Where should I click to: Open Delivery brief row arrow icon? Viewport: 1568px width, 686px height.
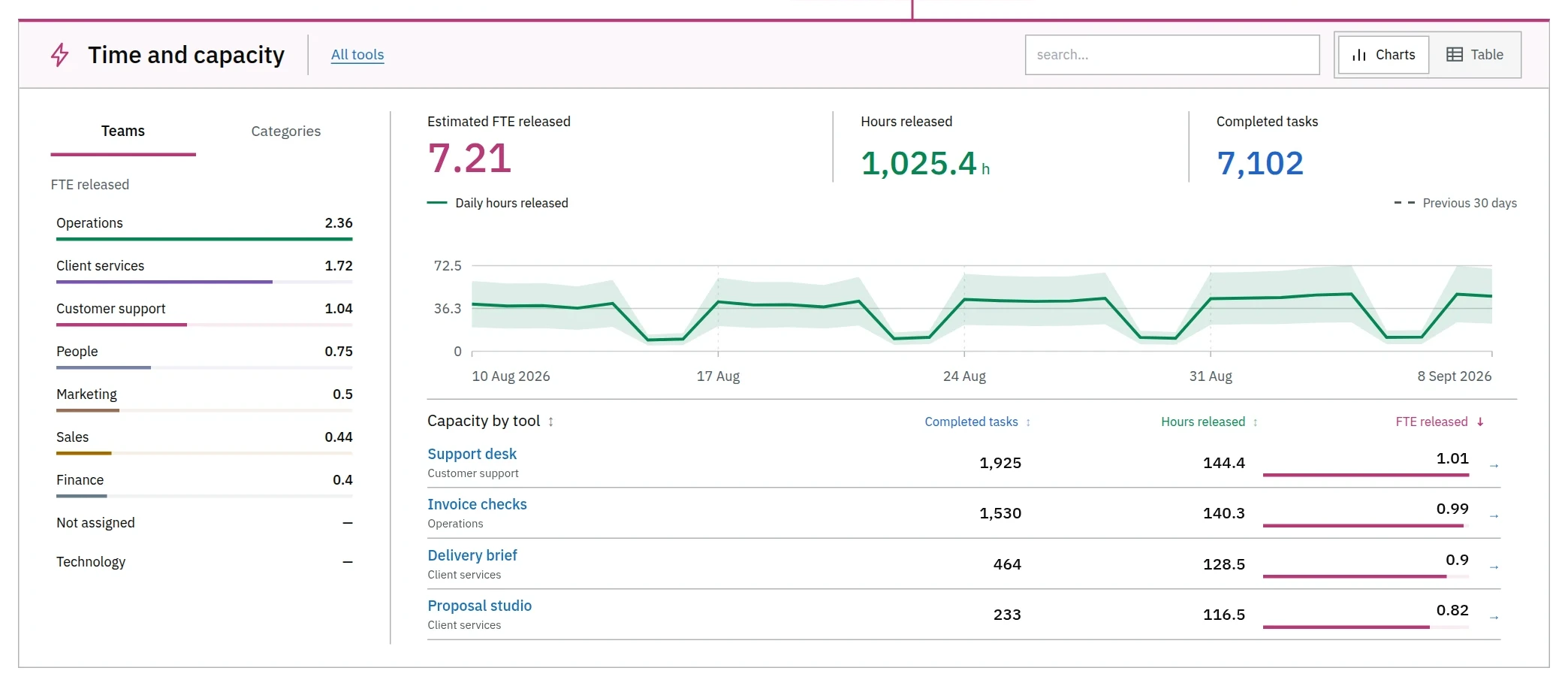tap(1494, 567)
